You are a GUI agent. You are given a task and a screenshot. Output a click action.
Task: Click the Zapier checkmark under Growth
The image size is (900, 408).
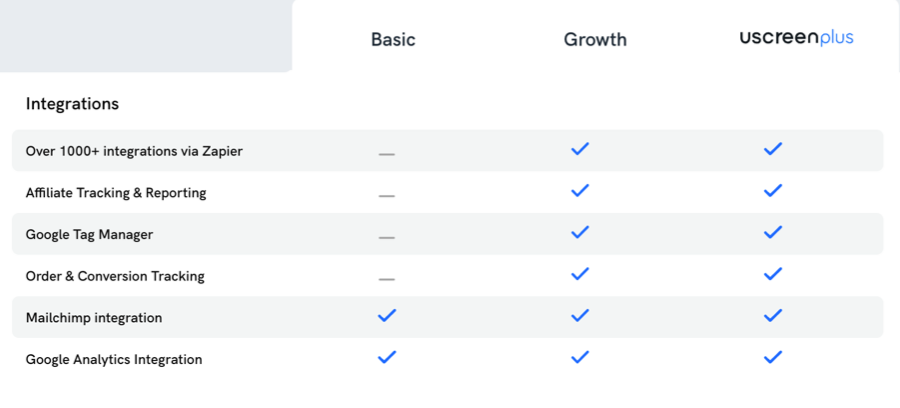580,149
